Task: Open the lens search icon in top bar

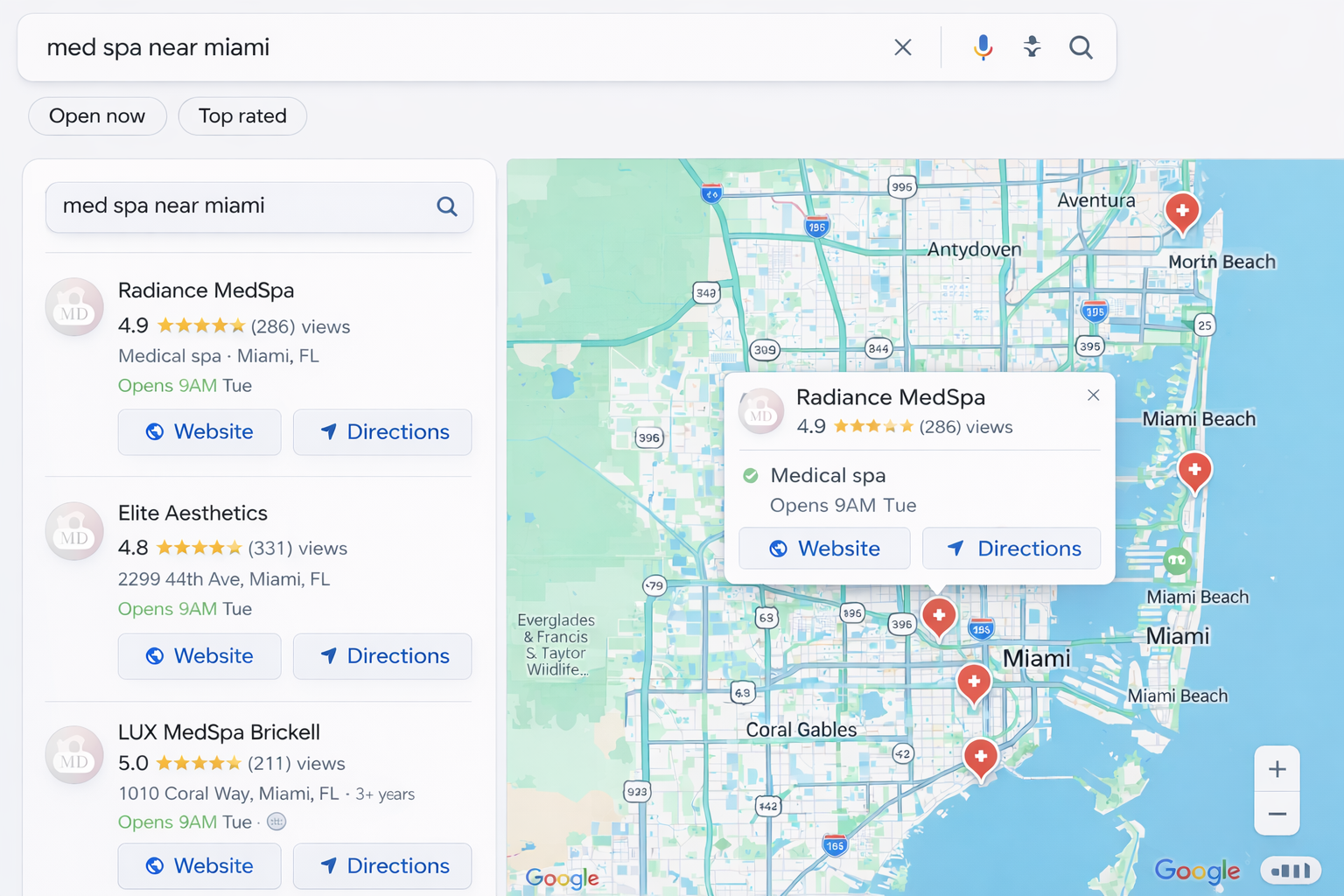Action: (1032, 47)
